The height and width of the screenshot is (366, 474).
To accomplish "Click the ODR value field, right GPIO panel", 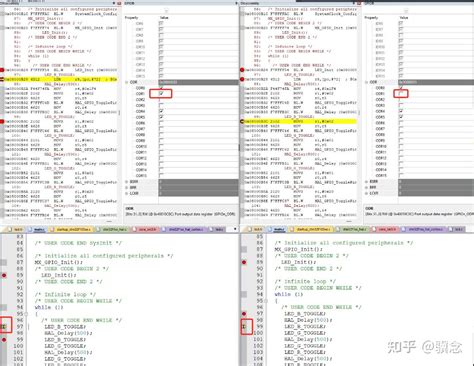I will pos(436,82).
